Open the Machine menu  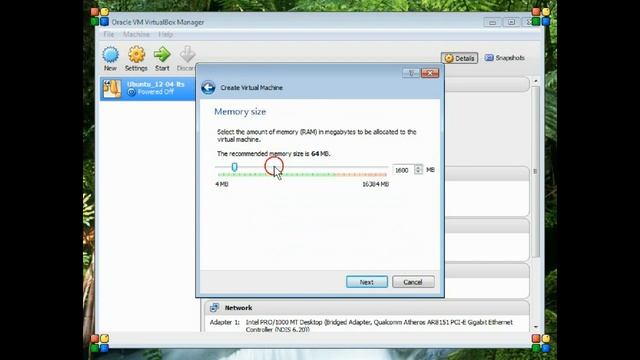[x=136, y=34]
